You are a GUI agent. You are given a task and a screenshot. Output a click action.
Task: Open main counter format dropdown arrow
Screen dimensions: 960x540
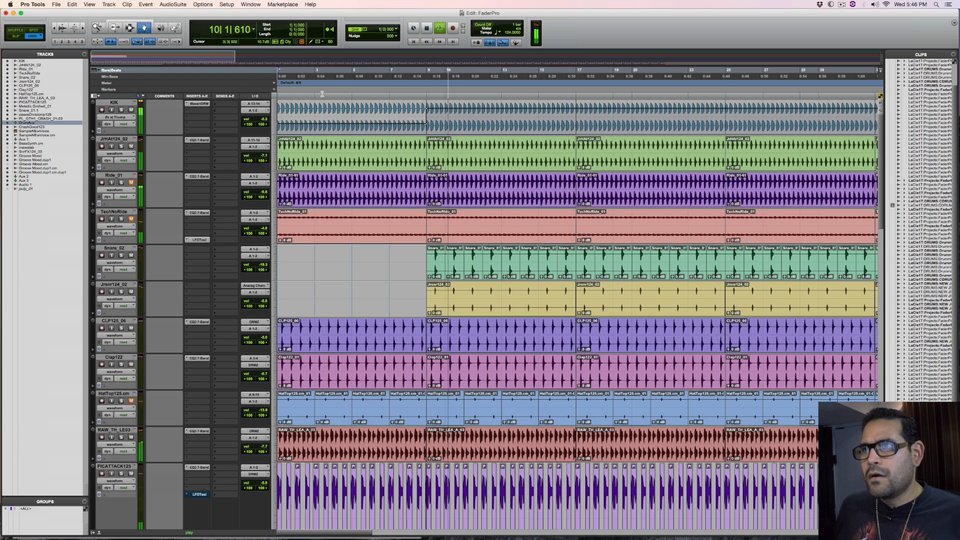pos(253,29)
